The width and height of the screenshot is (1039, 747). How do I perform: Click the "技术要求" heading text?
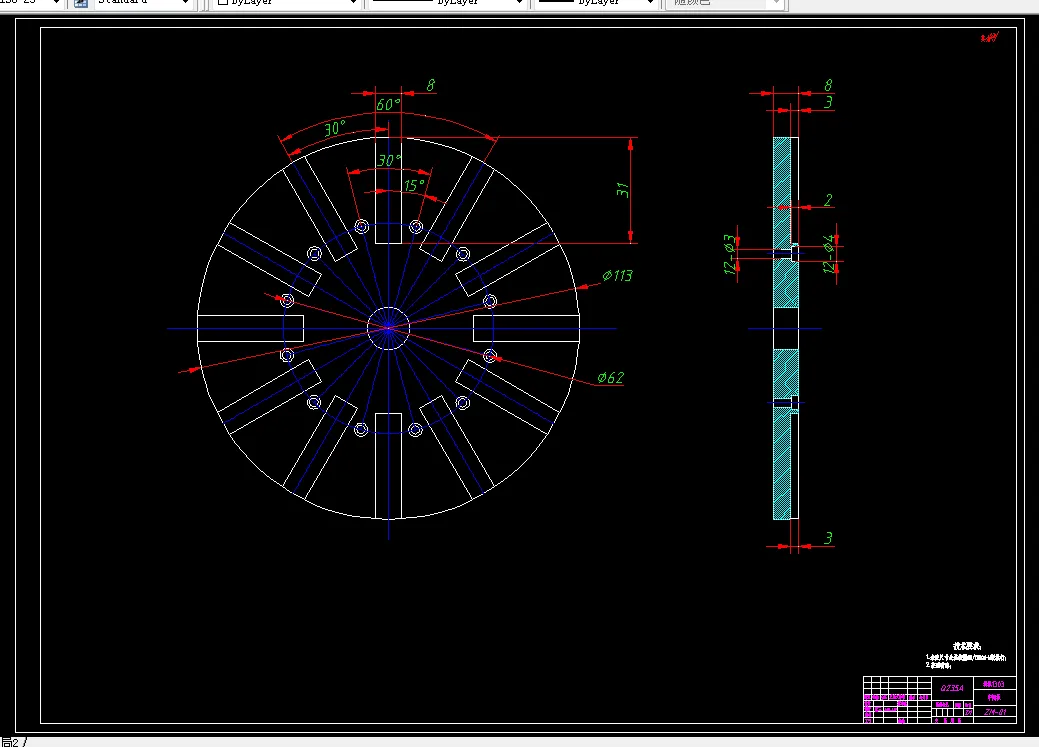(967, 646)
